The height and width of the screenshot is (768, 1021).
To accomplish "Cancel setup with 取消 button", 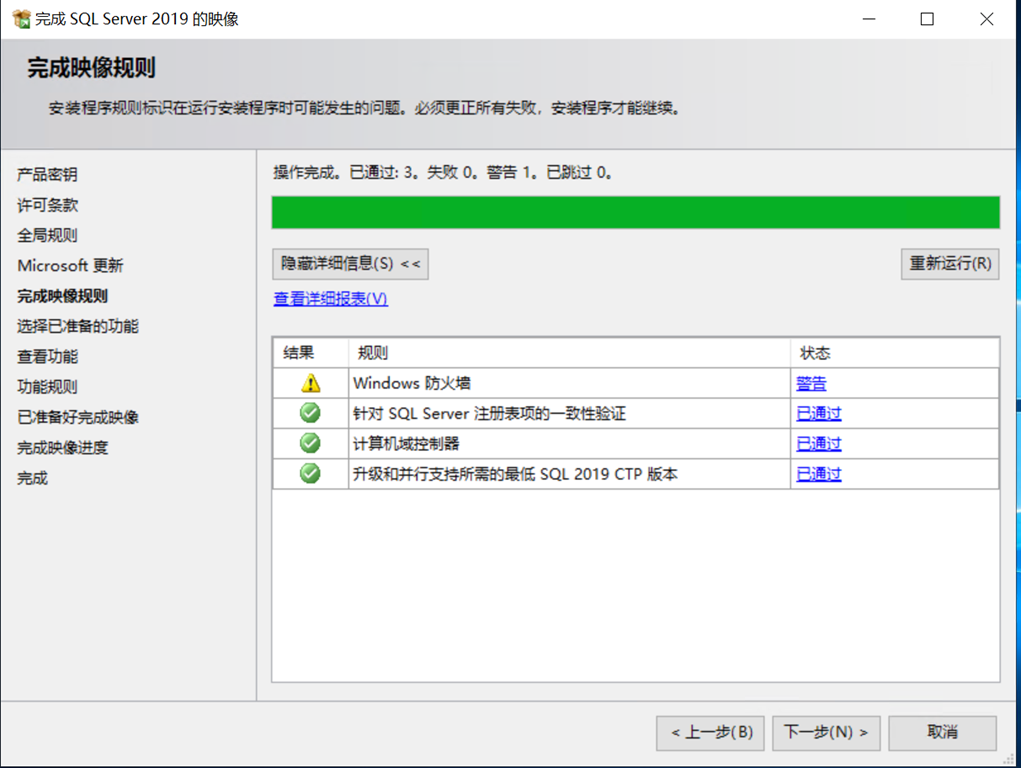I will click(942, 733).
